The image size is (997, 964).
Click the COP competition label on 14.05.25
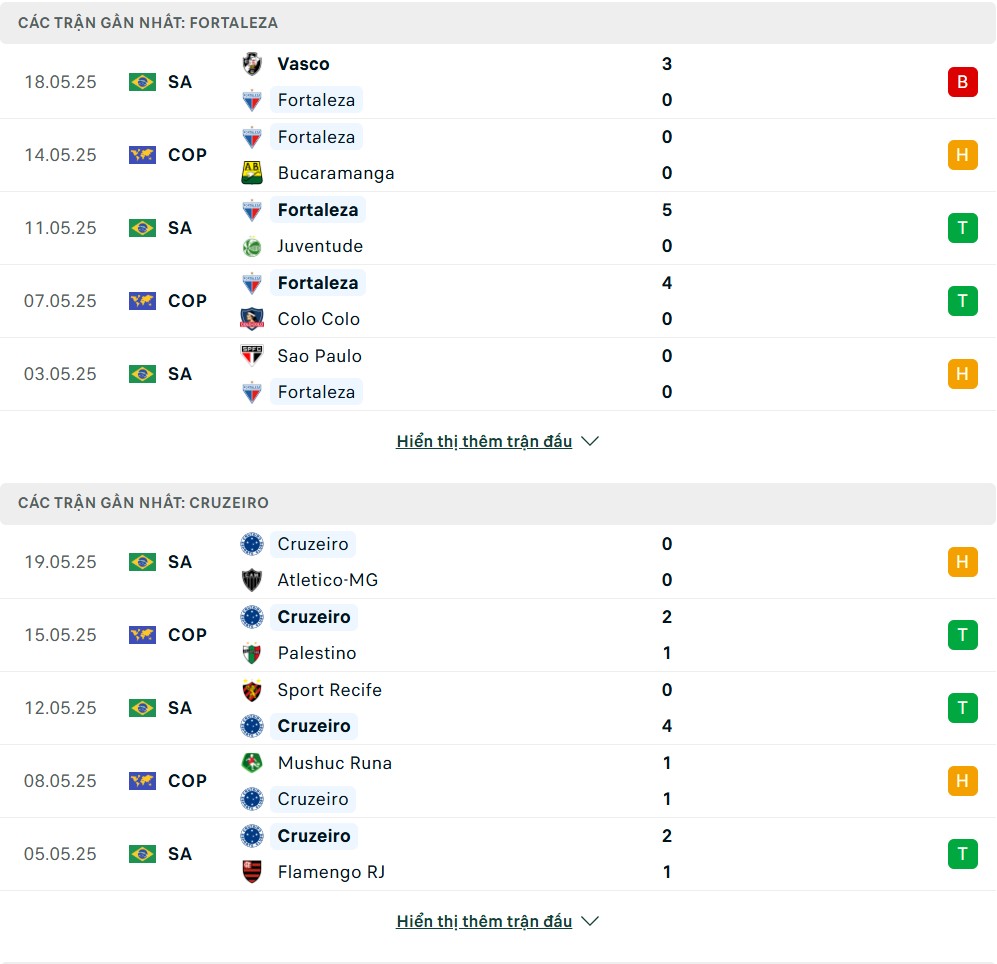pyautogui.click(x=187, y=155)
